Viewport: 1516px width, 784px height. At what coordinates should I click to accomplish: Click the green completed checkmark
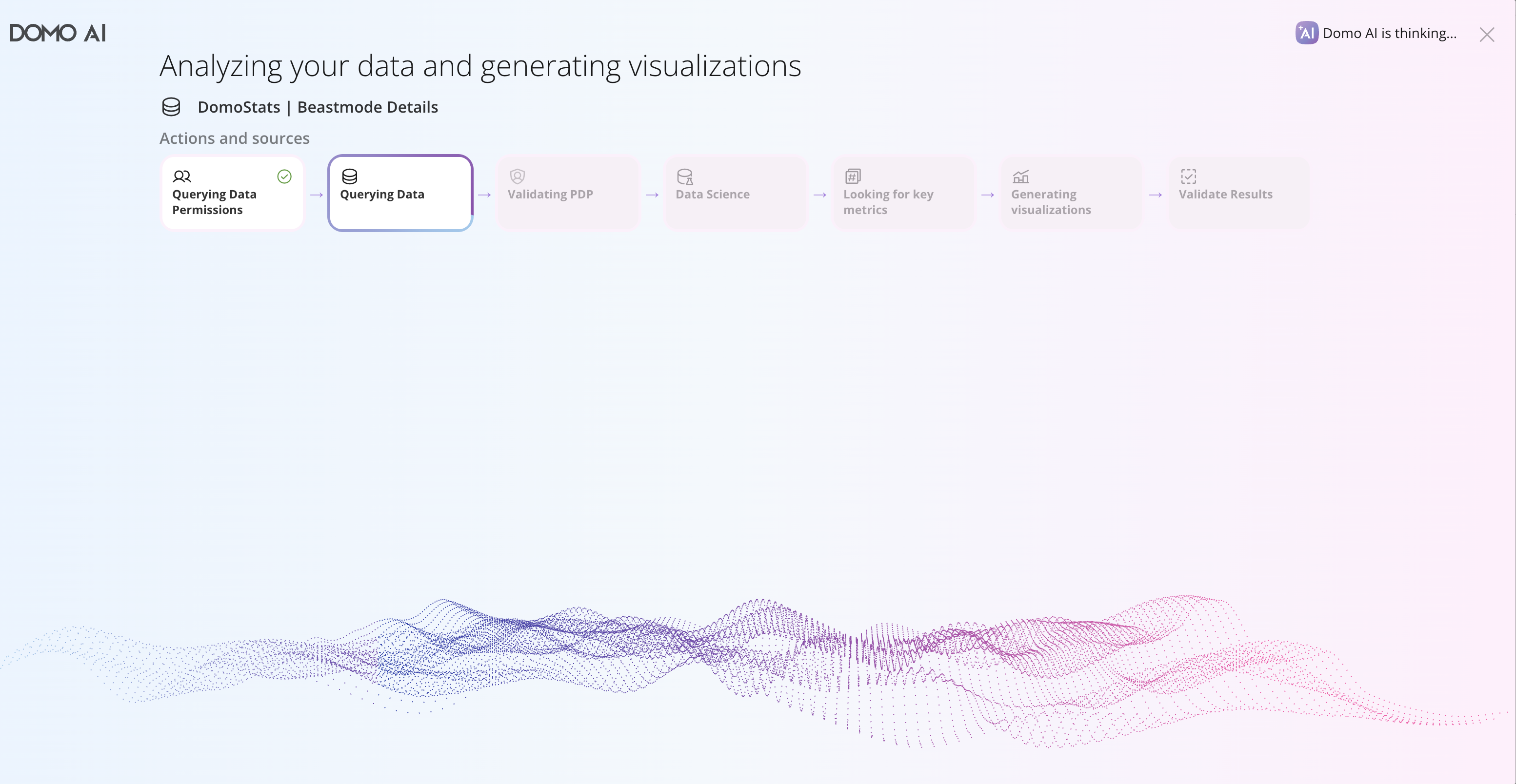(284, 176)
